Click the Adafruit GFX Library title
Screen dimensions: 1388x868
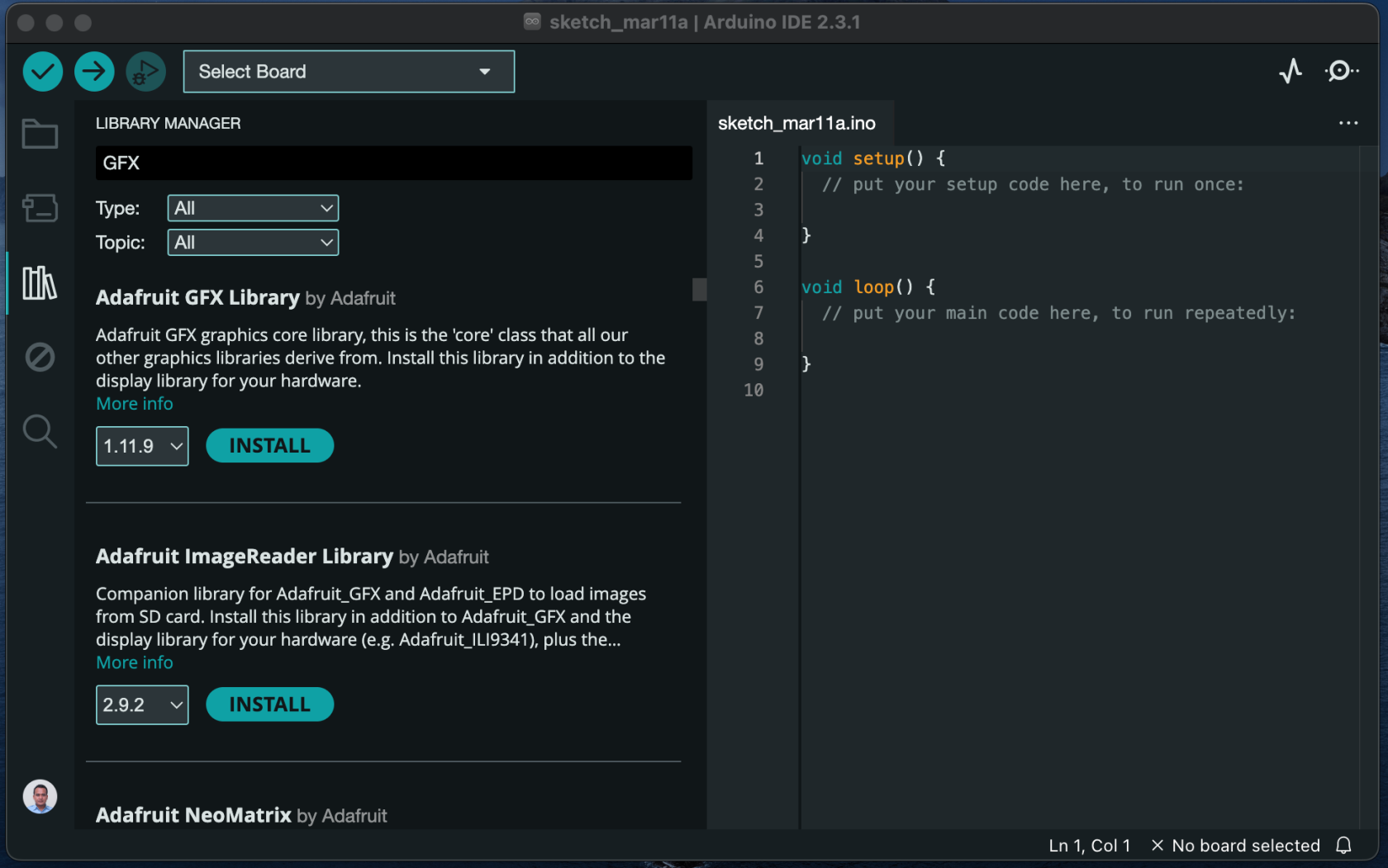197,297
